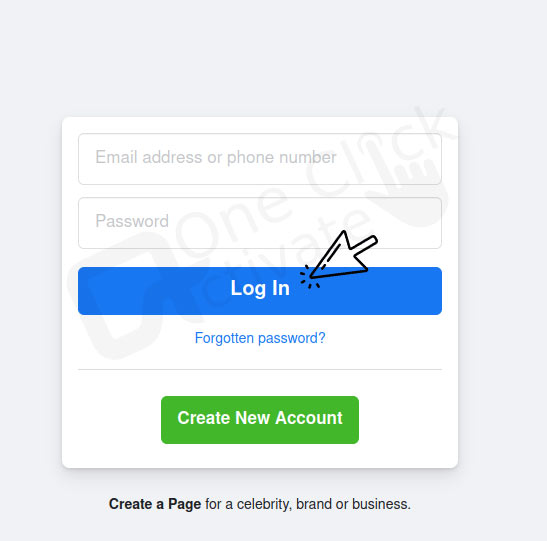
Task: Click the 'Log In' text label
Action: click(260, 288)
